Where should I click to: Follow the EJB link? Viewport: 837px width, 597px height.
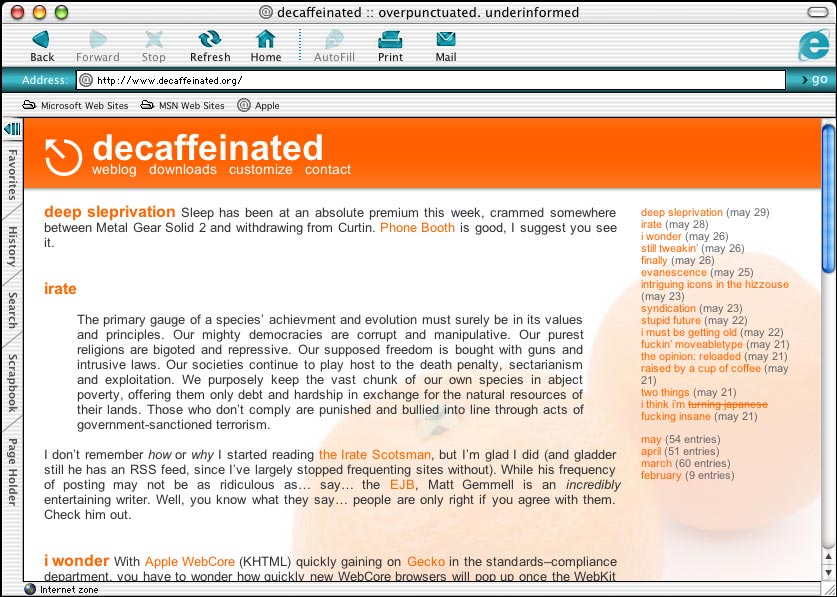(402, 484)
